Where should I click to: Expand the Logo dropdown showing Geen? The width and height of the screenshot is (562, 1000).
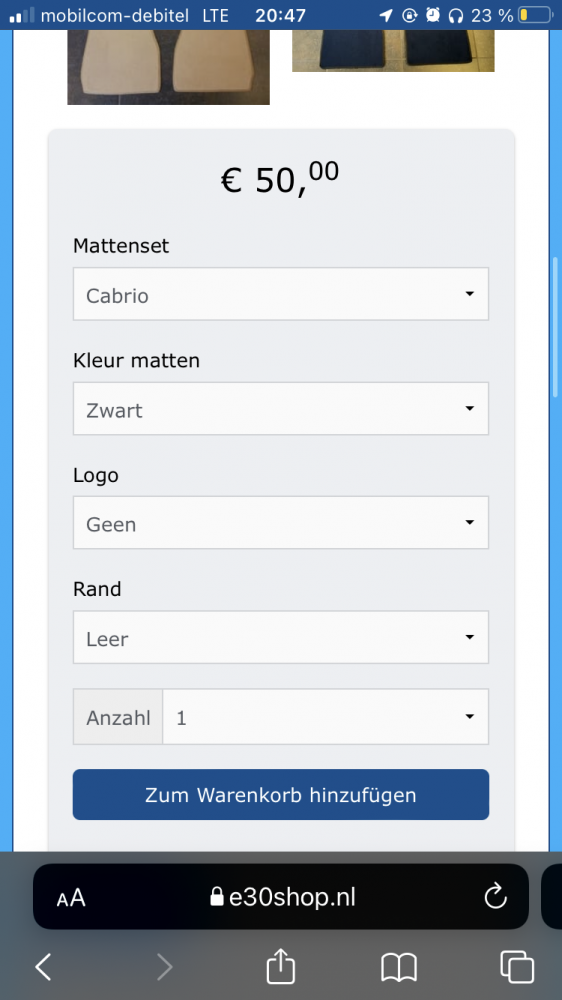[281, 522]
